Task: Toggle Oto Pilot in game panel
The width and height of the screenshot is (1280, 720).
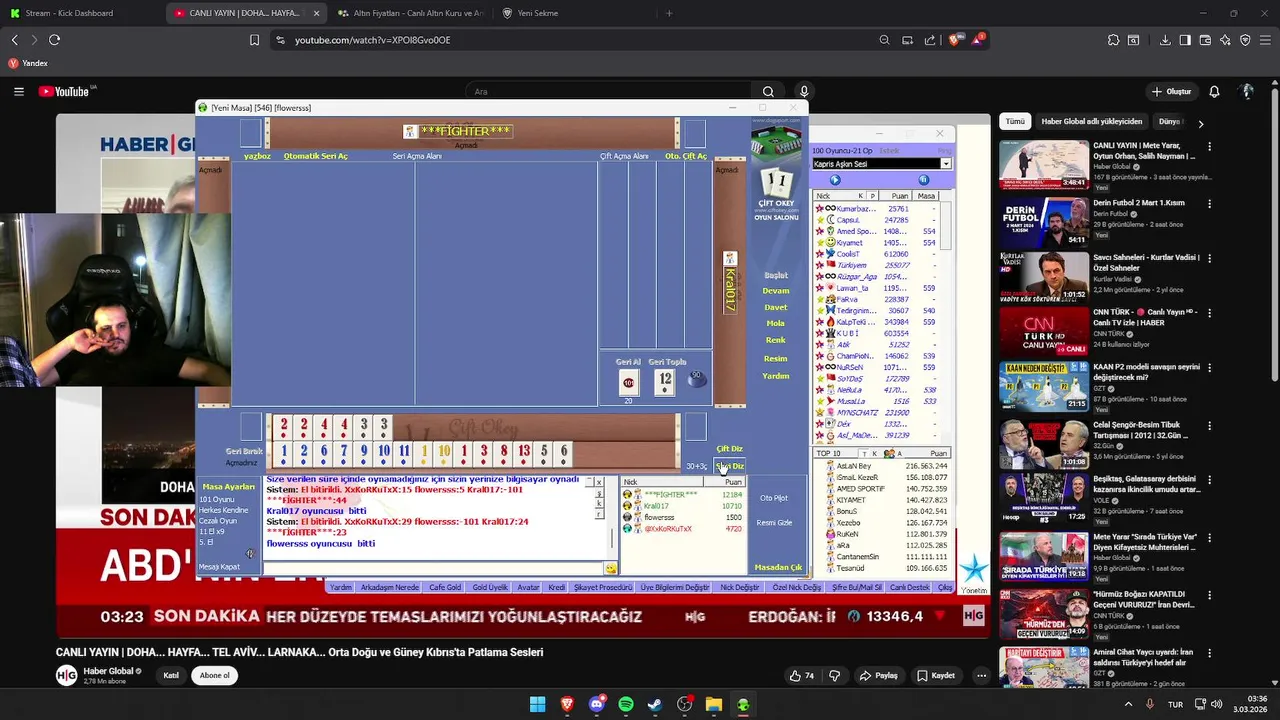Action: coord(774,498)
